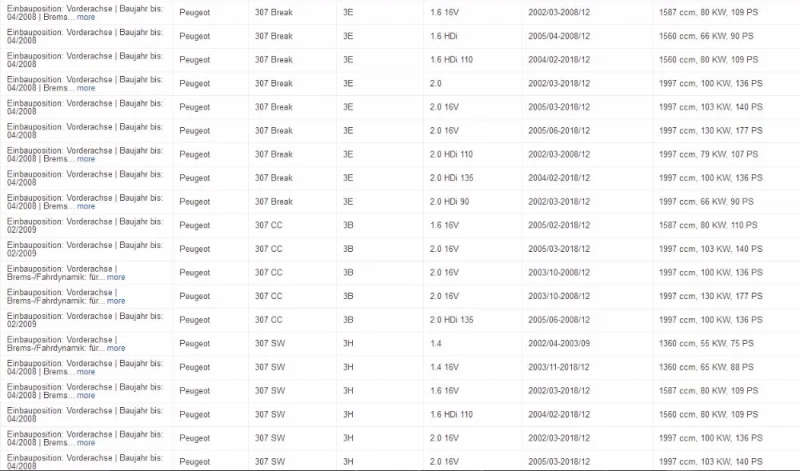The image size is (800, 471).
Task: Select the "2003/11-2018/12" date range cell
Action: pos(559,367)
